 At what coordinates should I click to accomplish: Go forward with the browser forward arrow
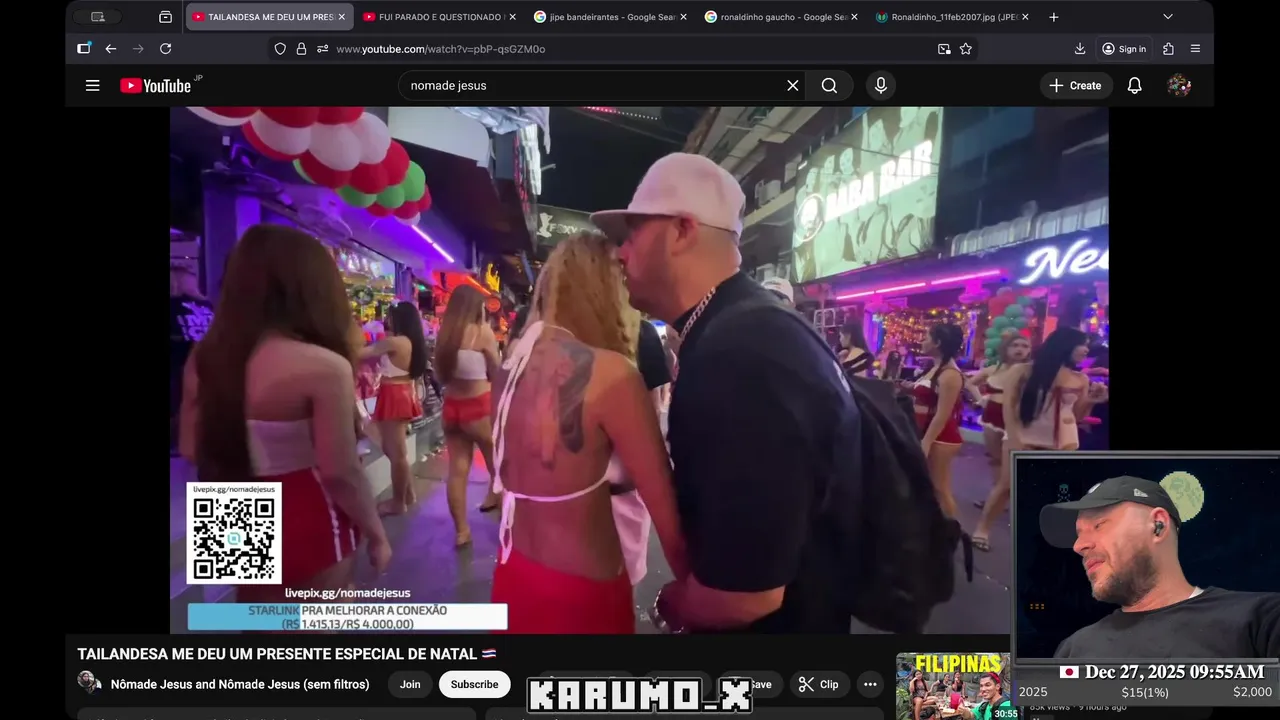(138, 49)
